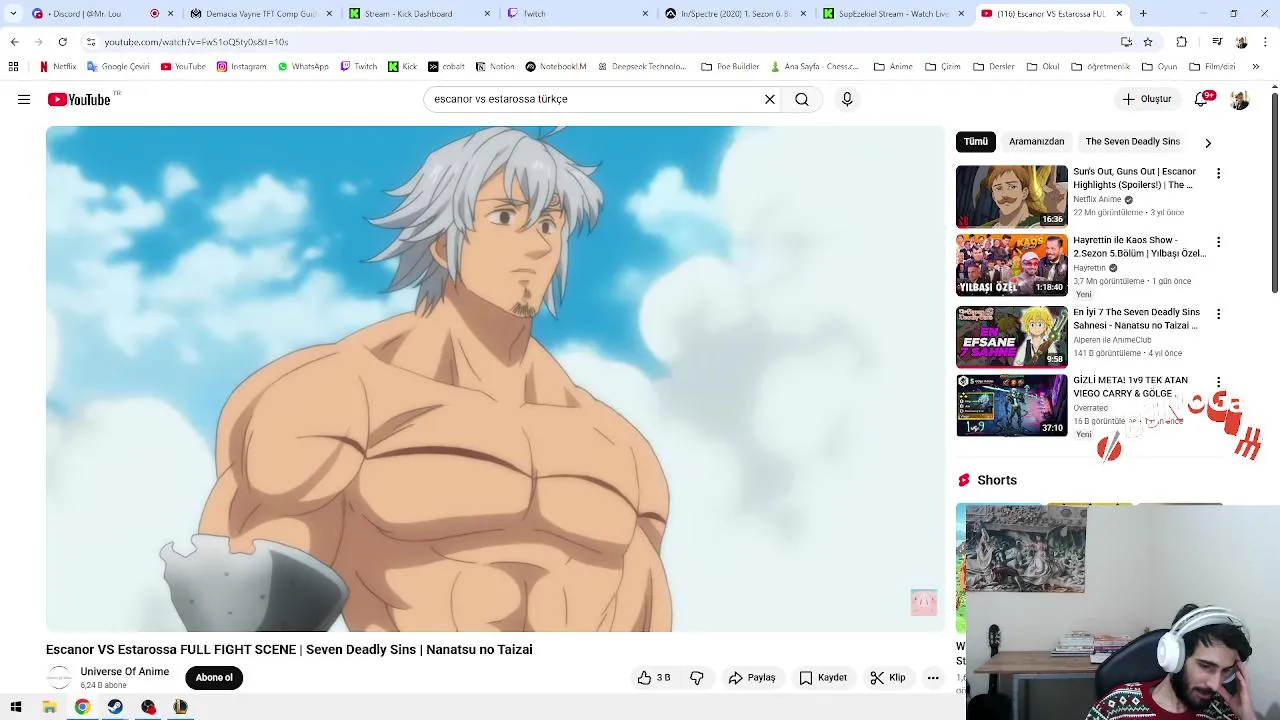Switch to the In/Spectre tab
This screenshot has height=720, width=1280.
[736, 14]
